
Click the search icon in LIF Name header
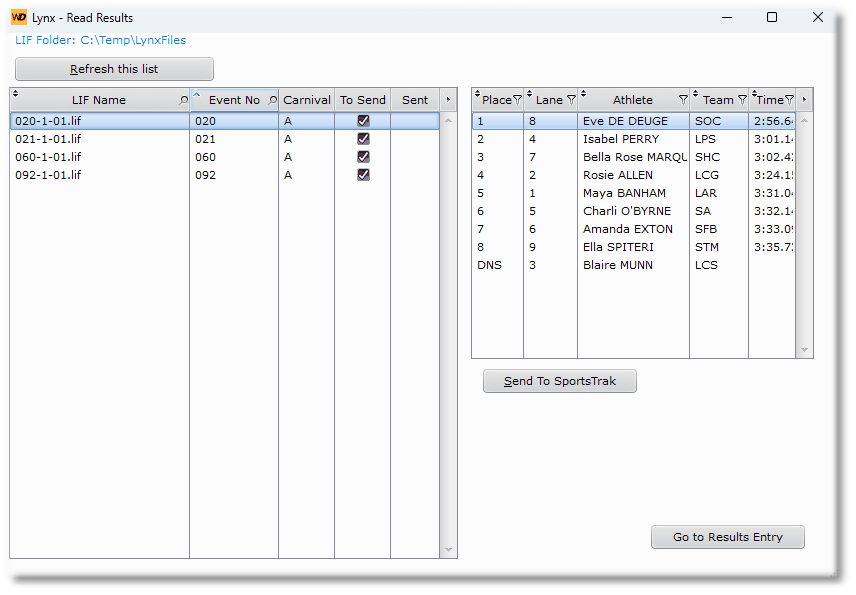coord(183,100)
